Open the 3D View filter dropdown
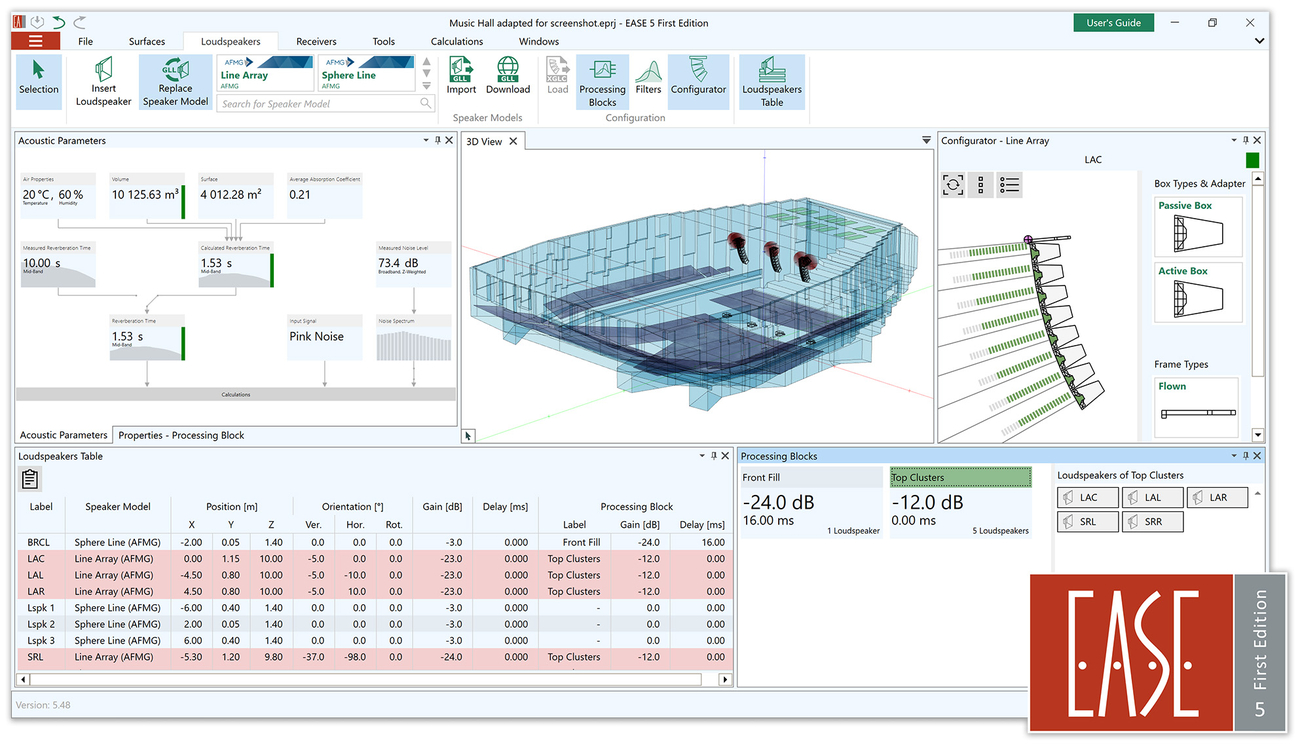1300x747 pixels. (925, 140)
